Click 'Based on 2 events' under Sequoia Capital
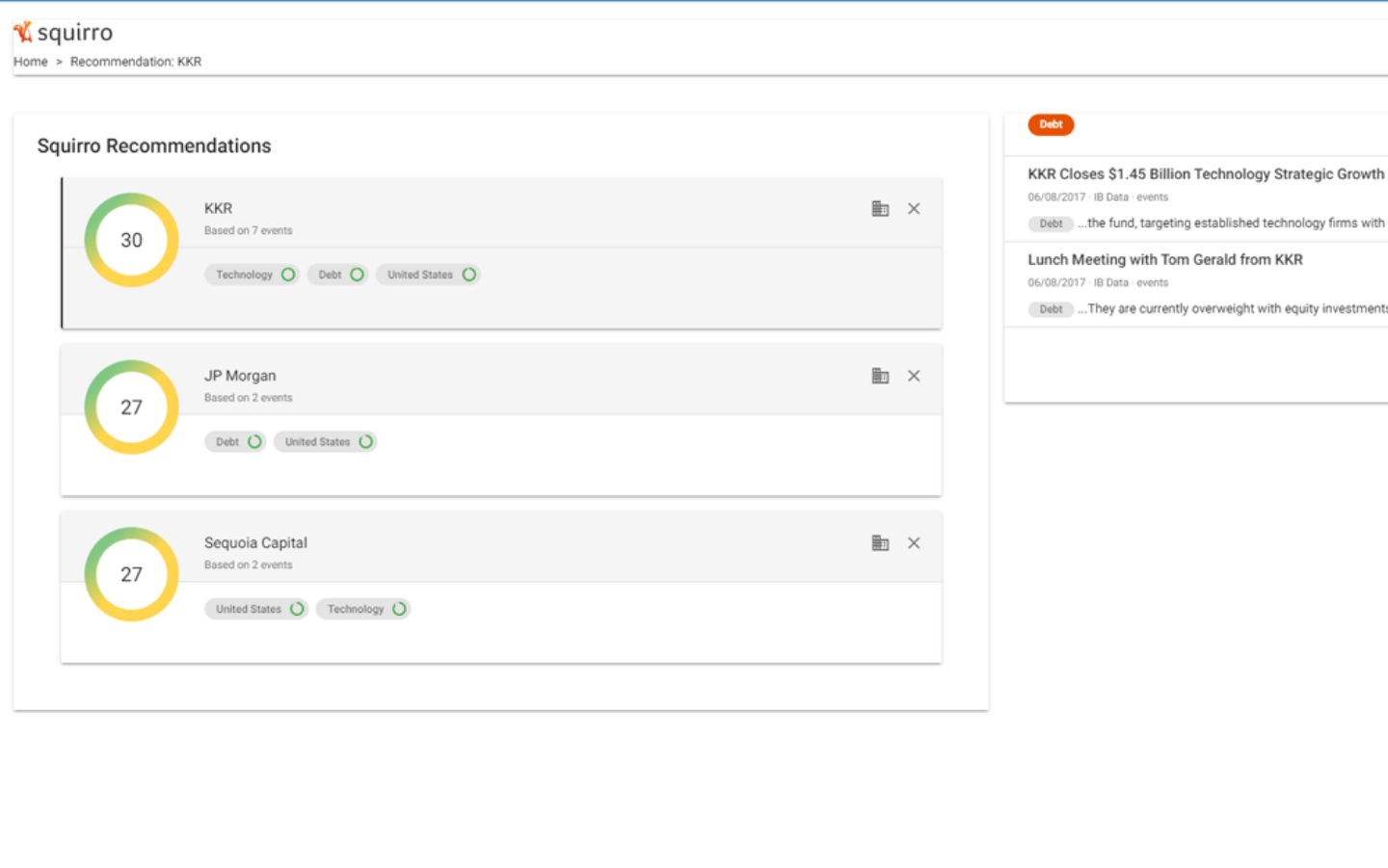The image size is (1388, 868). pyautogui.click(x=248, y=566)
